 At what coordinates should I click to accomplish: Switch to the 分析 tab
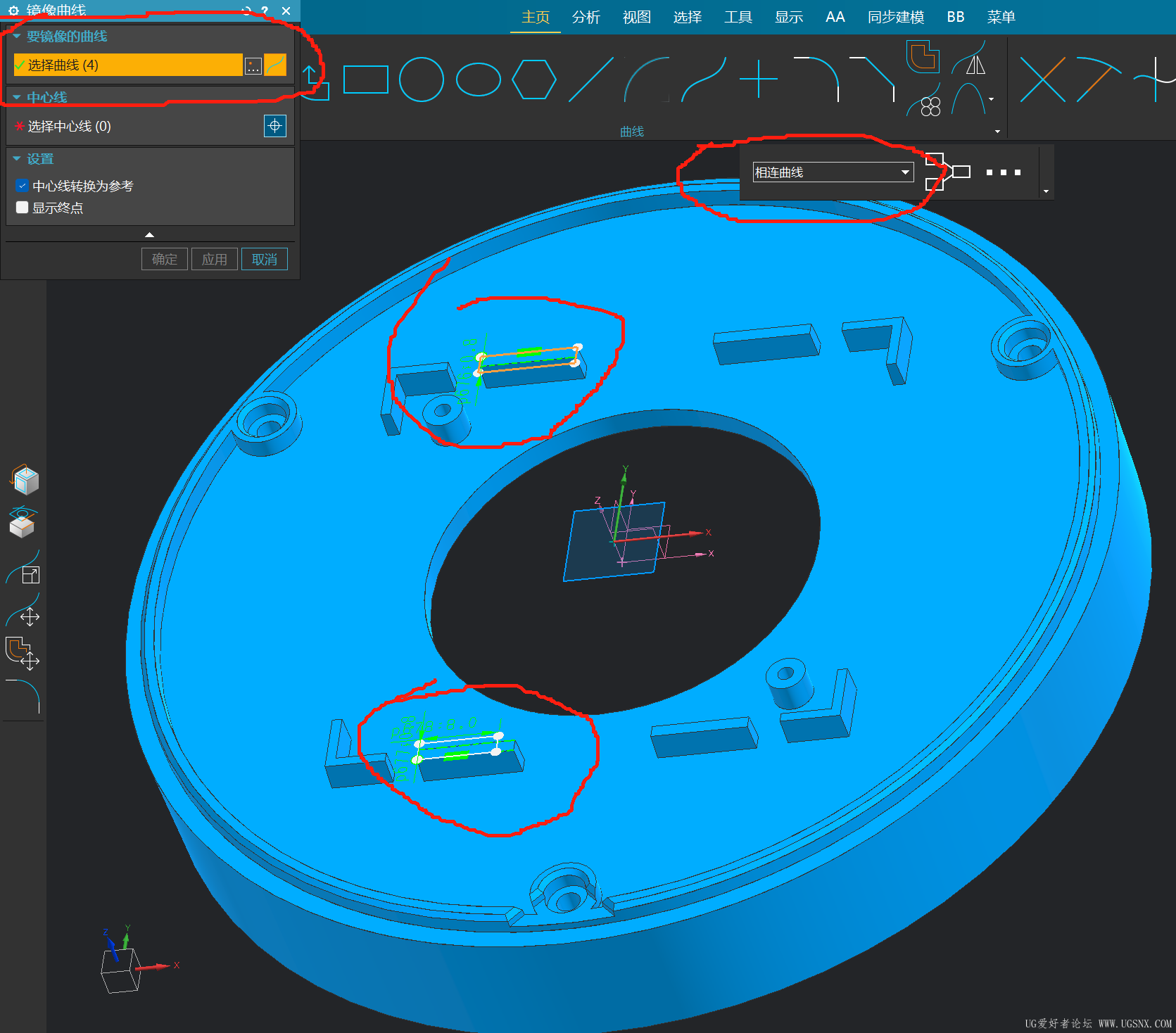pos(586,17)
